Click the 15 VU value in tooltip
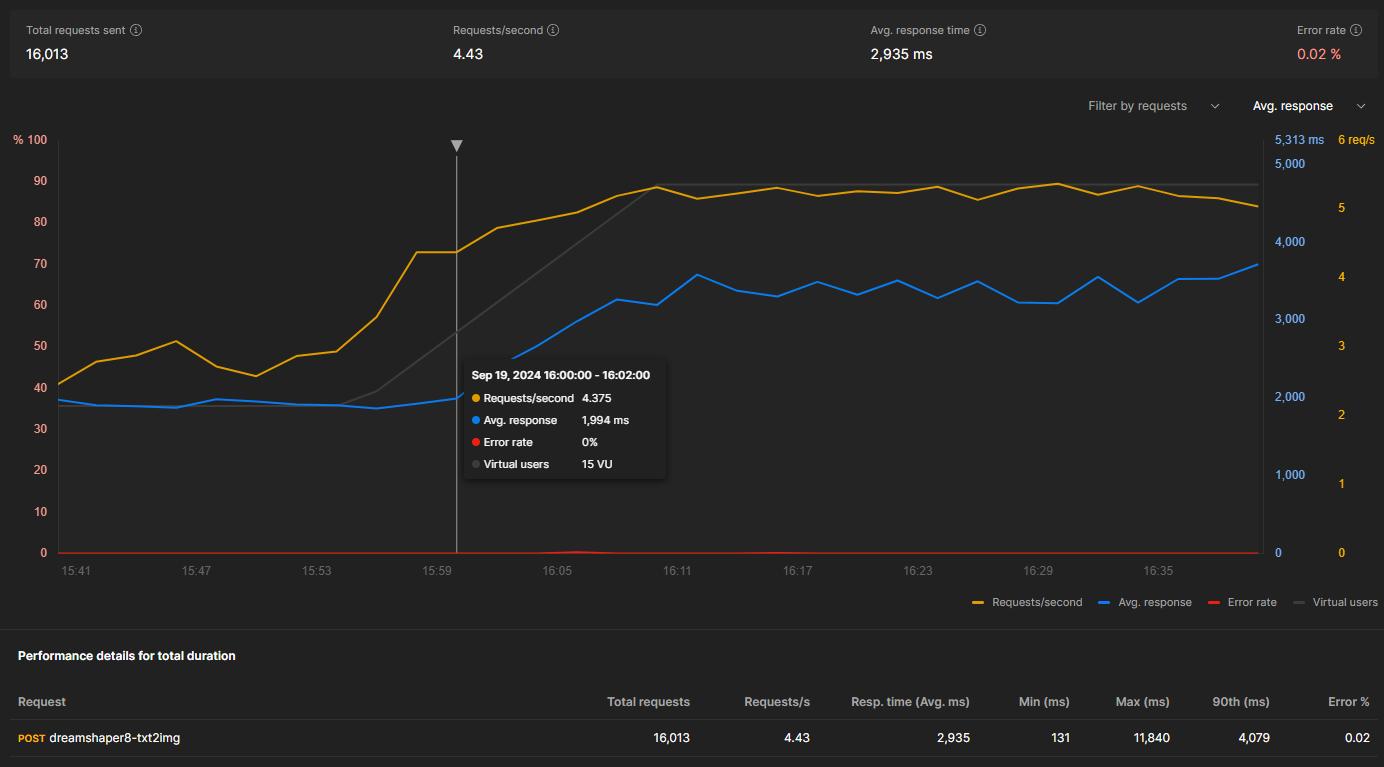1384x767 pixels. coord(597,464)
